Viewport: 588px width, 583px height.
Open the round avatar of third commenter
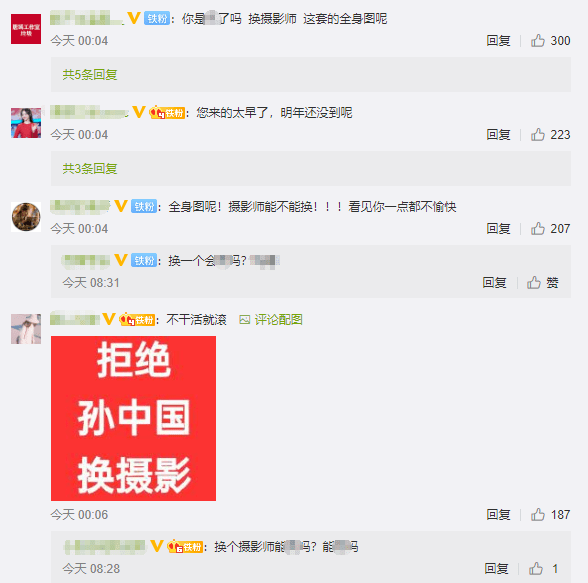[26, 217]
